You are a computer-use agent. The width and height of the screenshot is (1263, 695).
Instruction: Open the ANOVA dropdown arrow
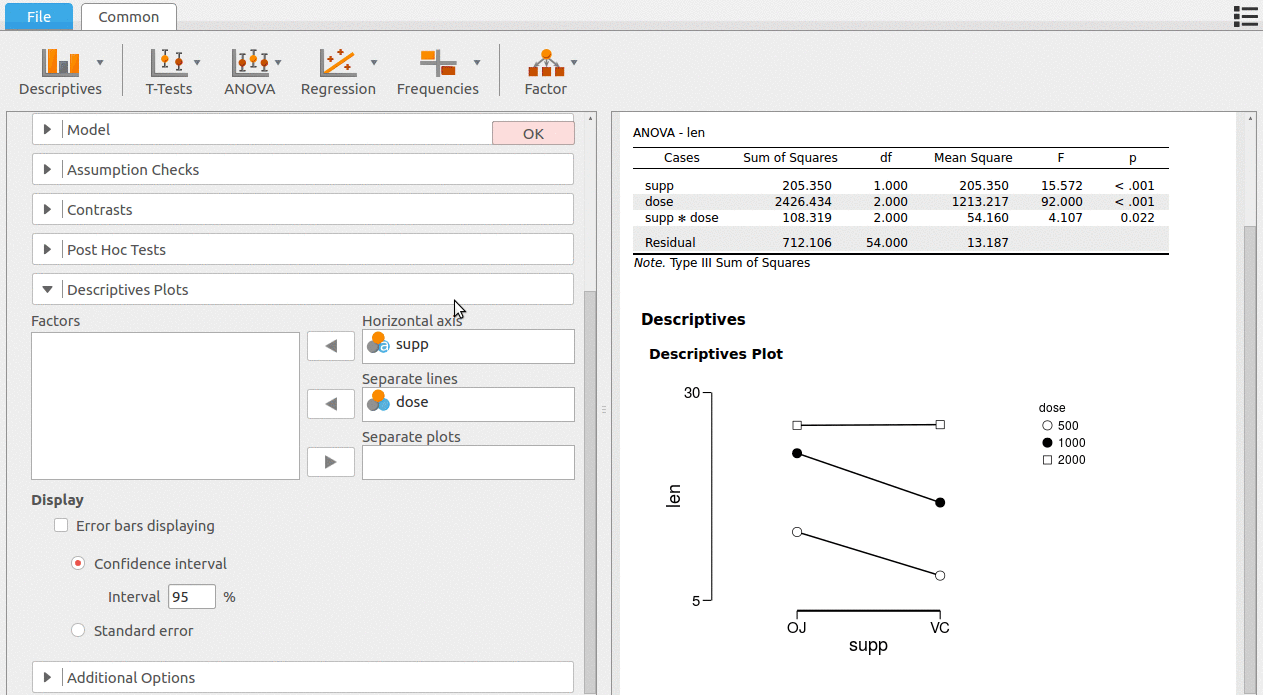coord(278,62)
